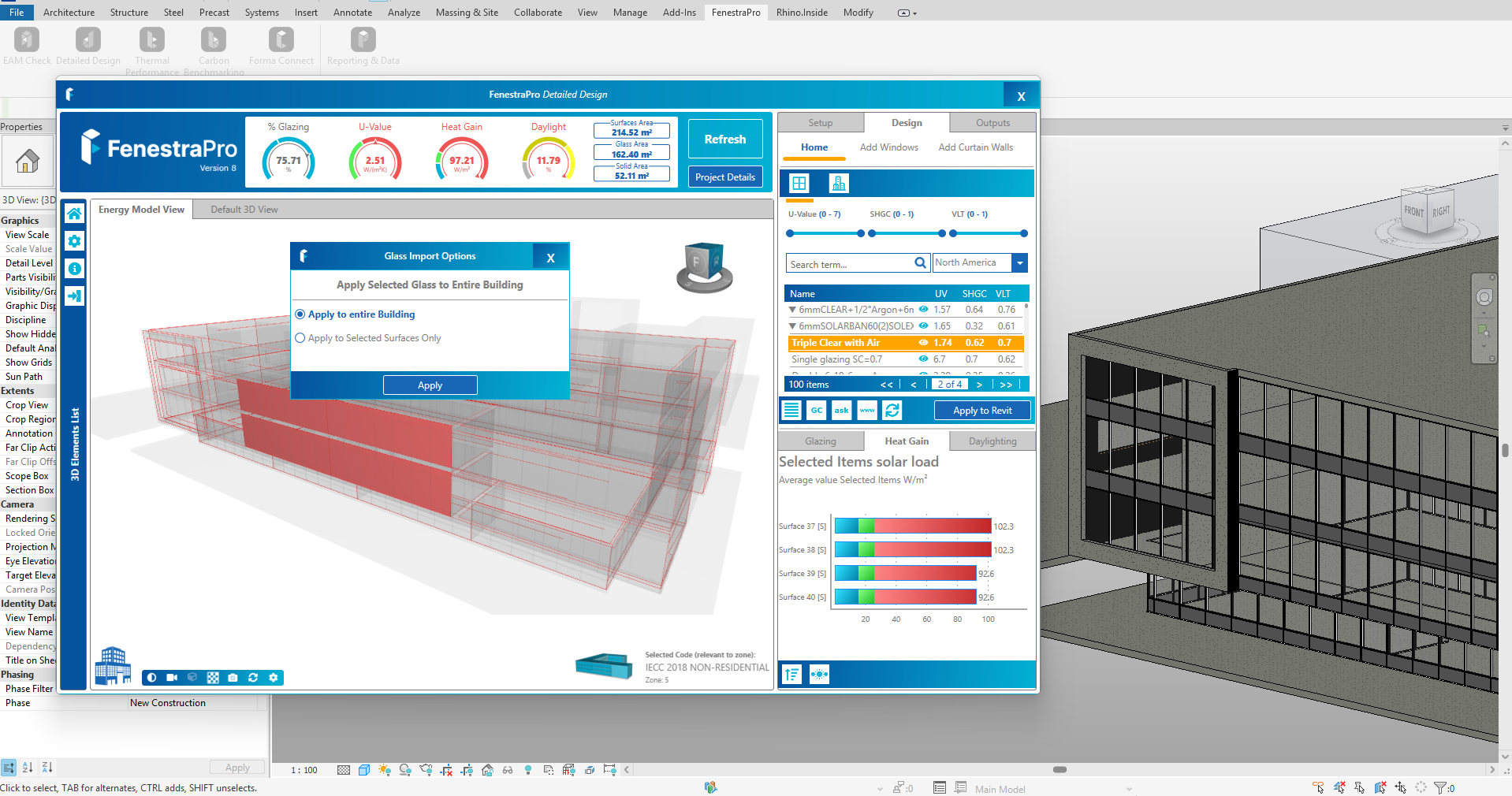Open the Add Windows sub-tab

(x=888, y=147)
